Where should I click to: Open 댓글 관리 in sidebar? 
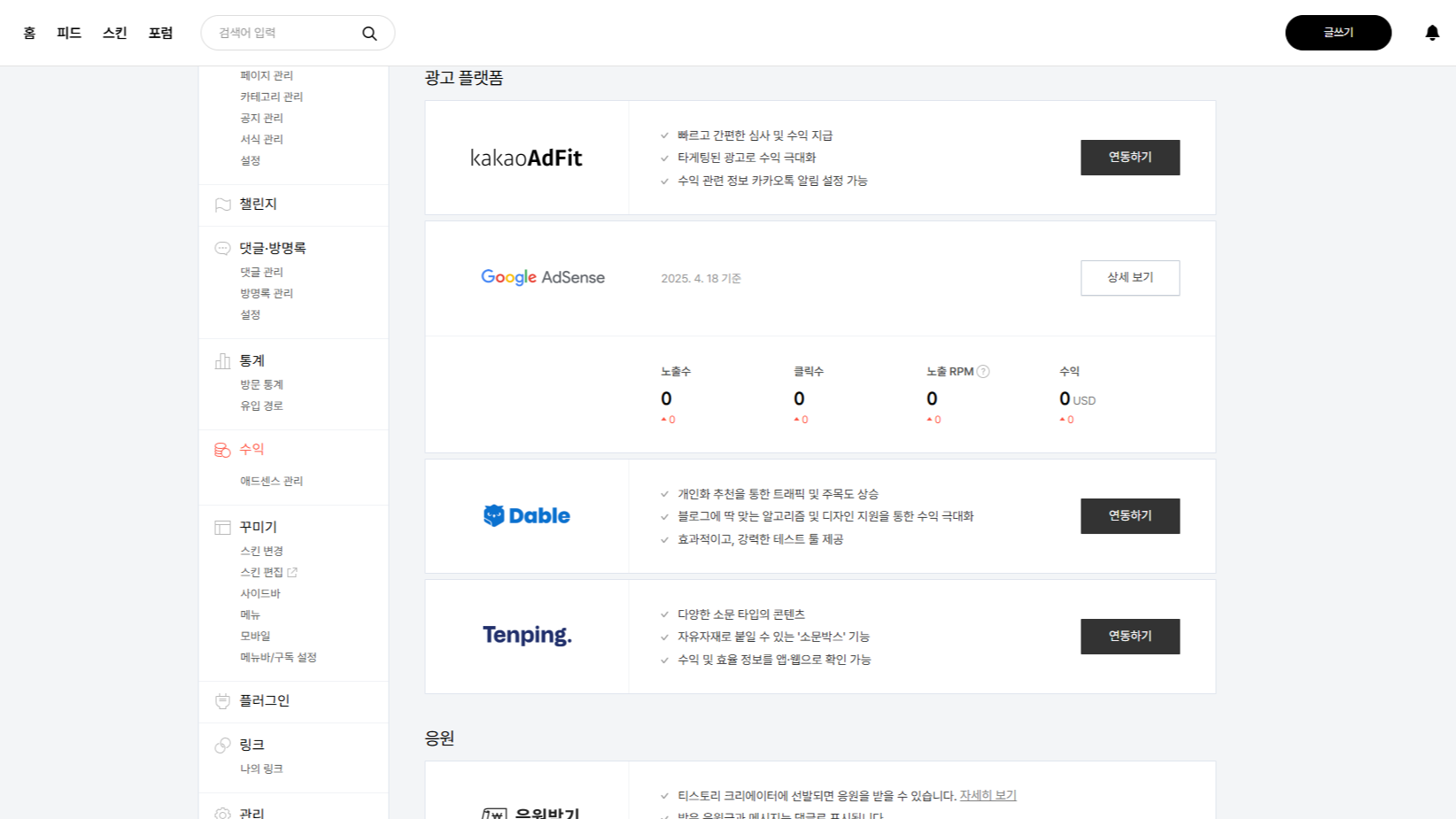coord(261,273)
